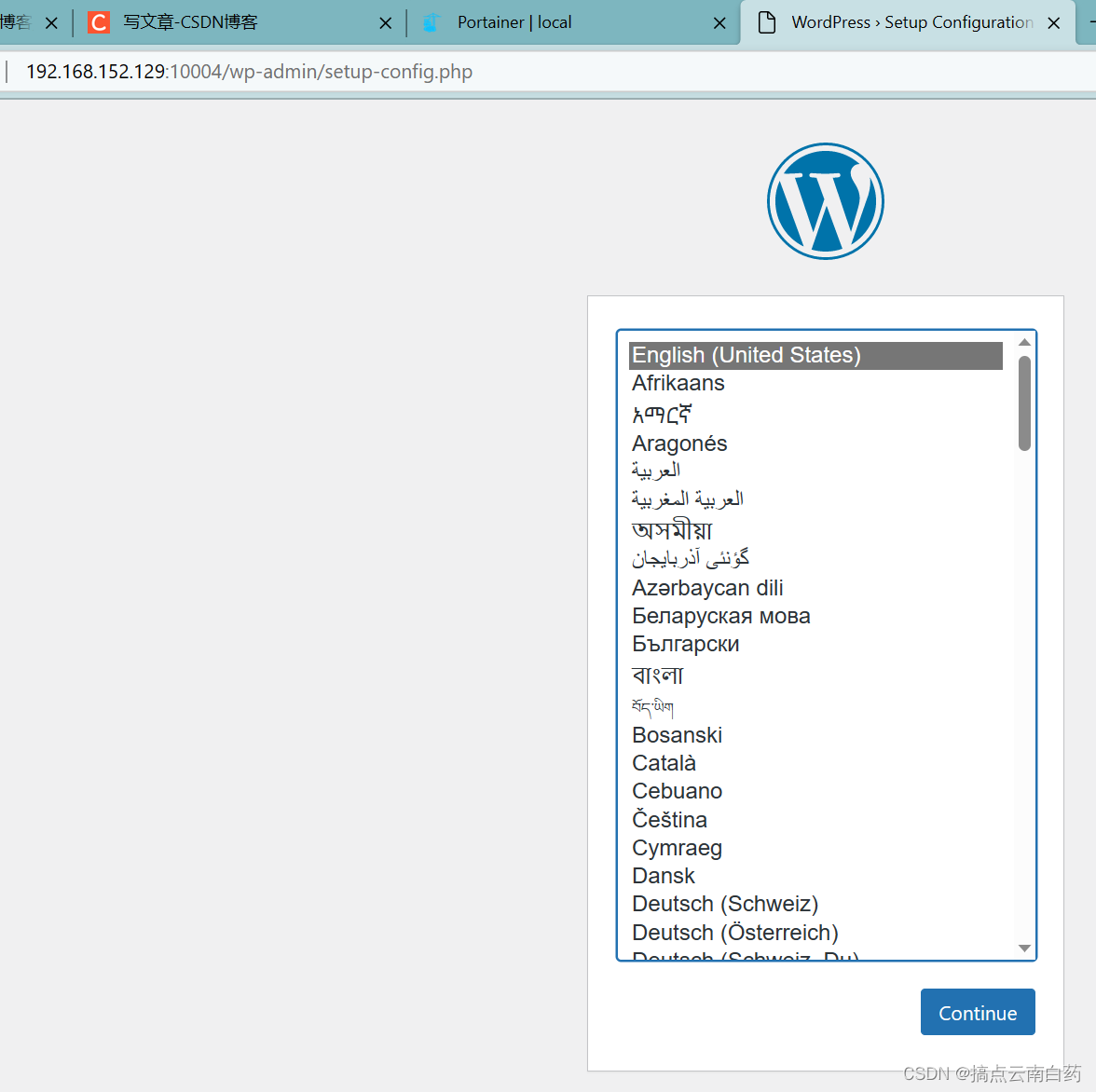Screen dimensions: 1096x1092
Task: Close the leftmost 博客 tab
Action: (x=51, y=23)
